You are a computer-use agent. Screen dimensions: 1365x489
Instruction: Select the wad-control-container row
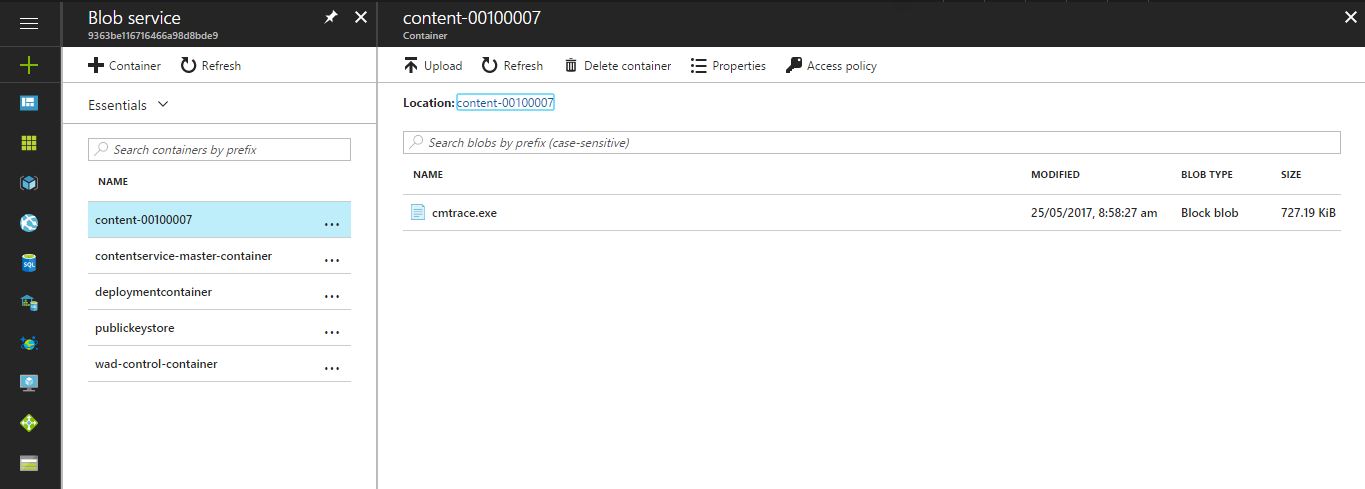tap(219, 364)
